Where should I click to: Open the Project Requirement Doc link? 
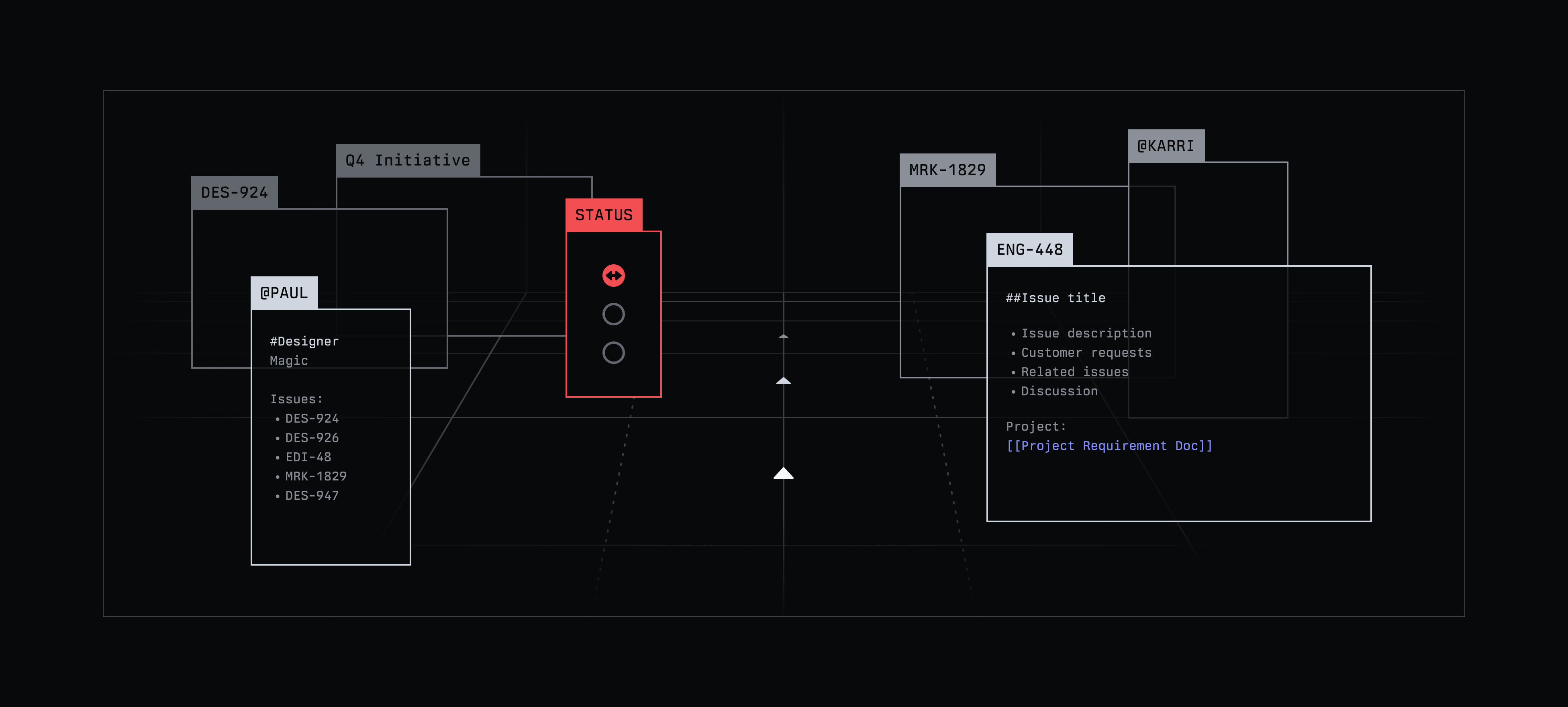[1109, 446]
